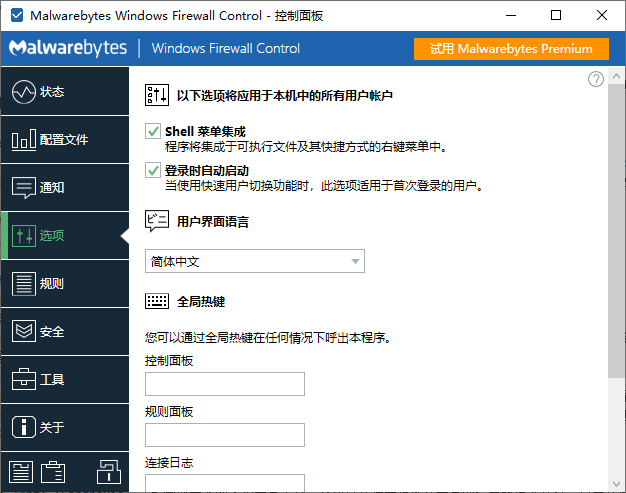The image size is (626, 493).
Task: Go to the 通知 tab
Action: [65, 187]
